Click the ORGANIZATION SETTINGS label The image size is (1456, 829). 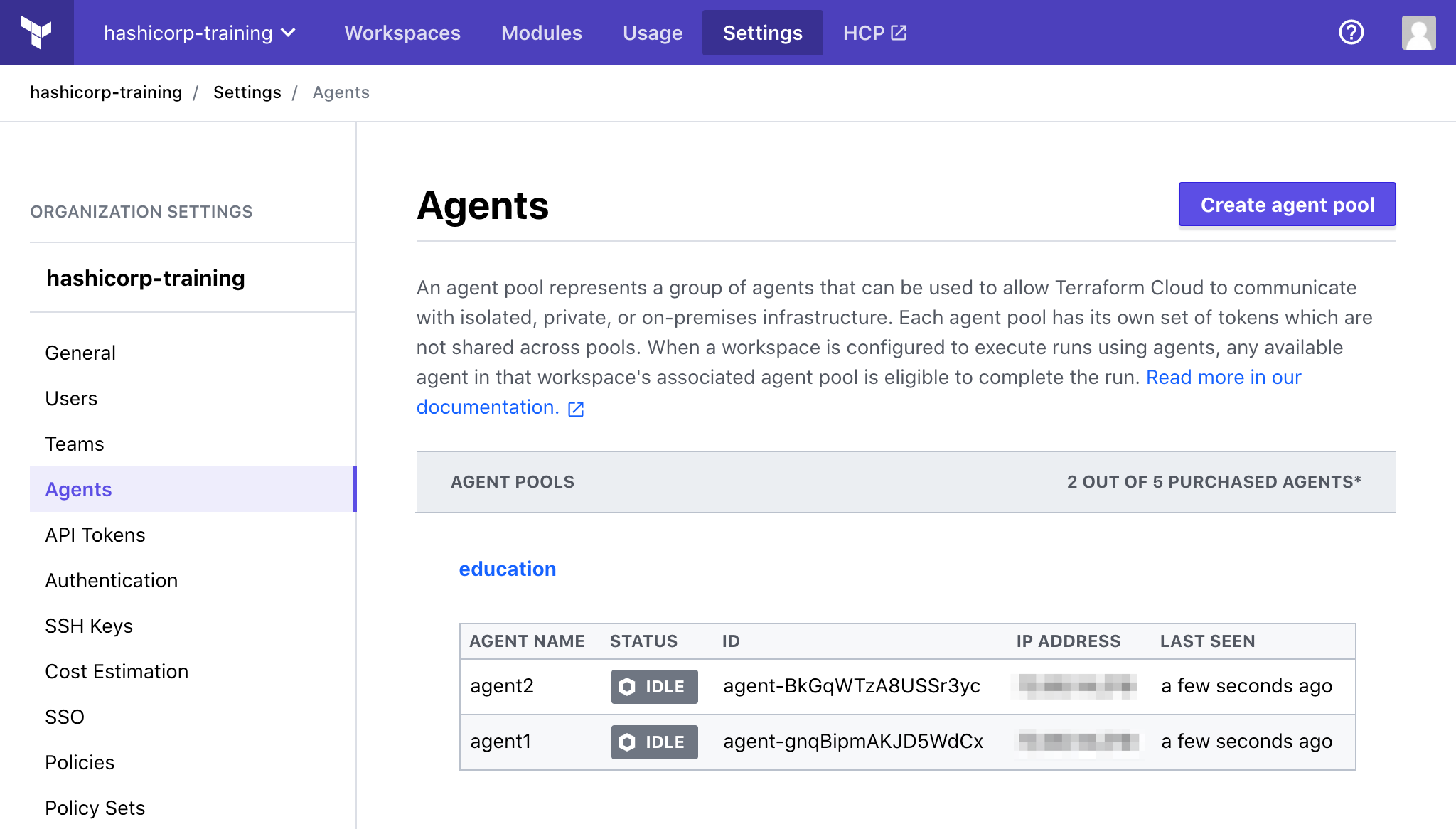click(141, 212)
